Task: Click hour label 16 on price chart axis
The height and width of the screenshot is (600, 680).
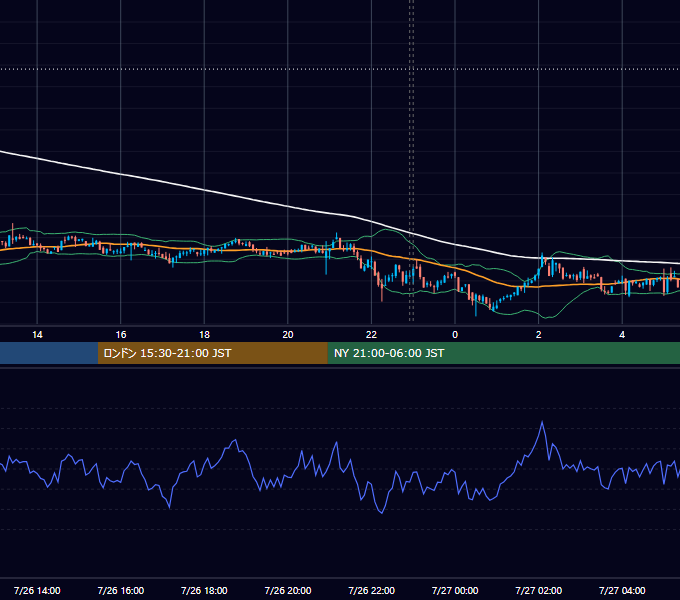Action: click(121, 335)
